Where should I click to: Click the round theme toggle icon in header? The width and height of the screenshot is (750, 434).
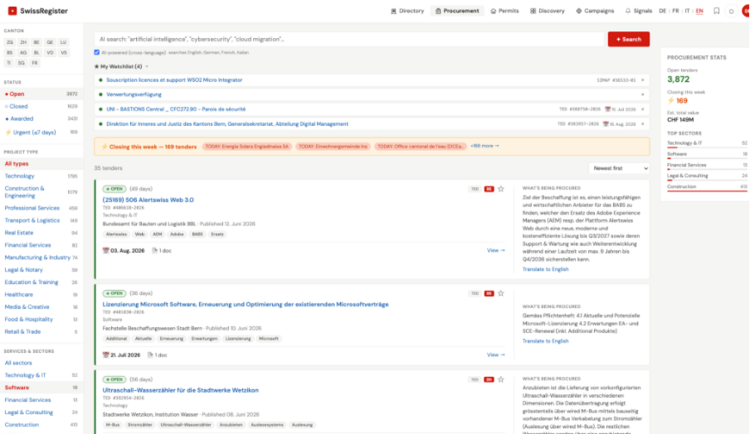[731, 11]
